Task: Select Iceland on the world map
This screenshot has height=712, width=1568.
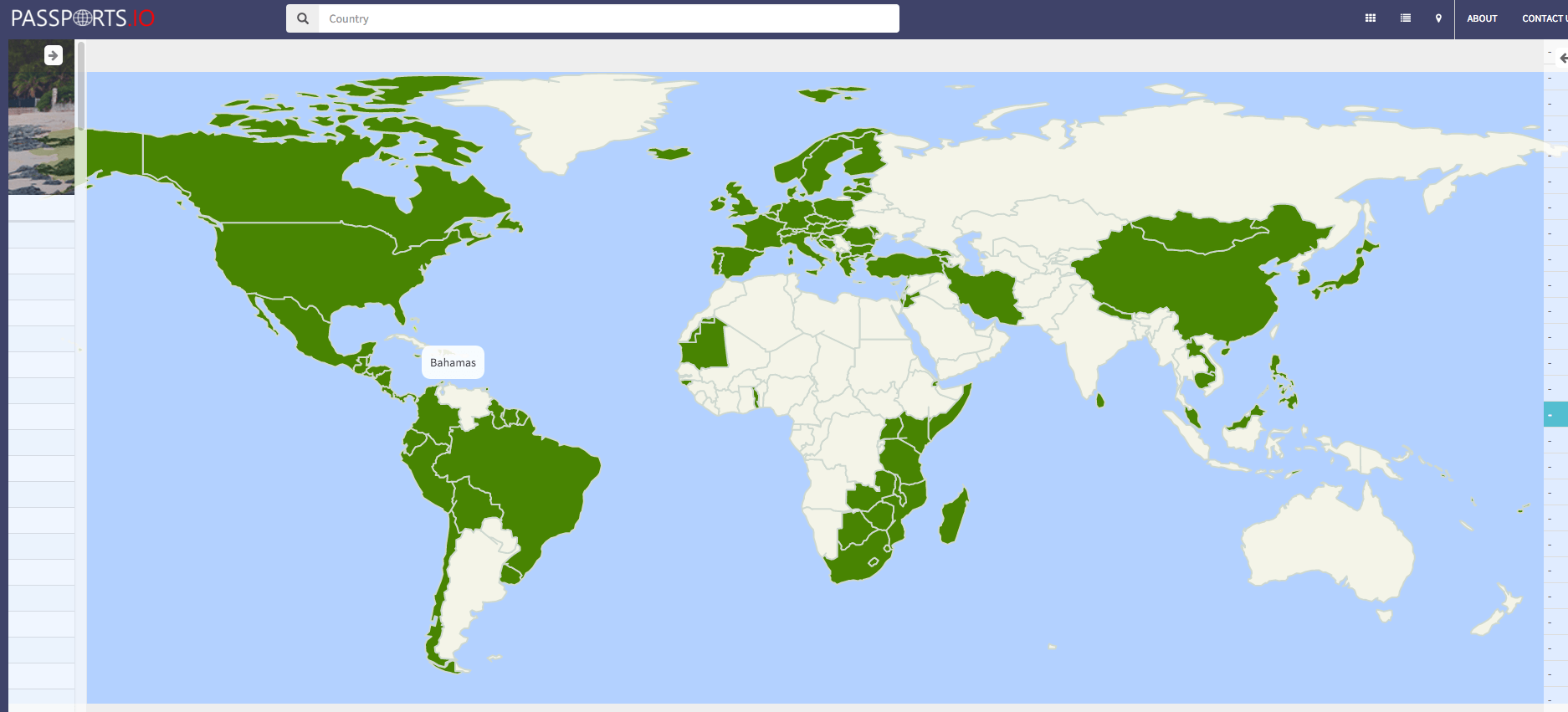Action: coord(669,153)
